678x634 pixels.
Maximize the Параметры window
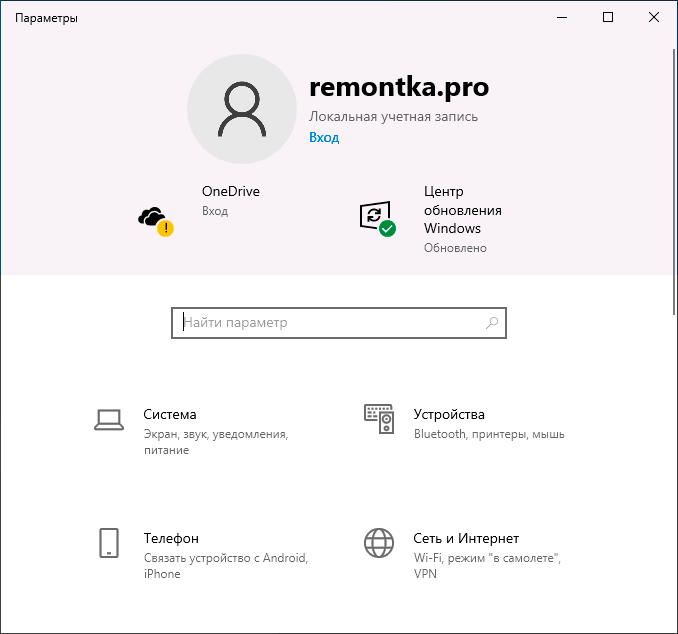point(608,17)
